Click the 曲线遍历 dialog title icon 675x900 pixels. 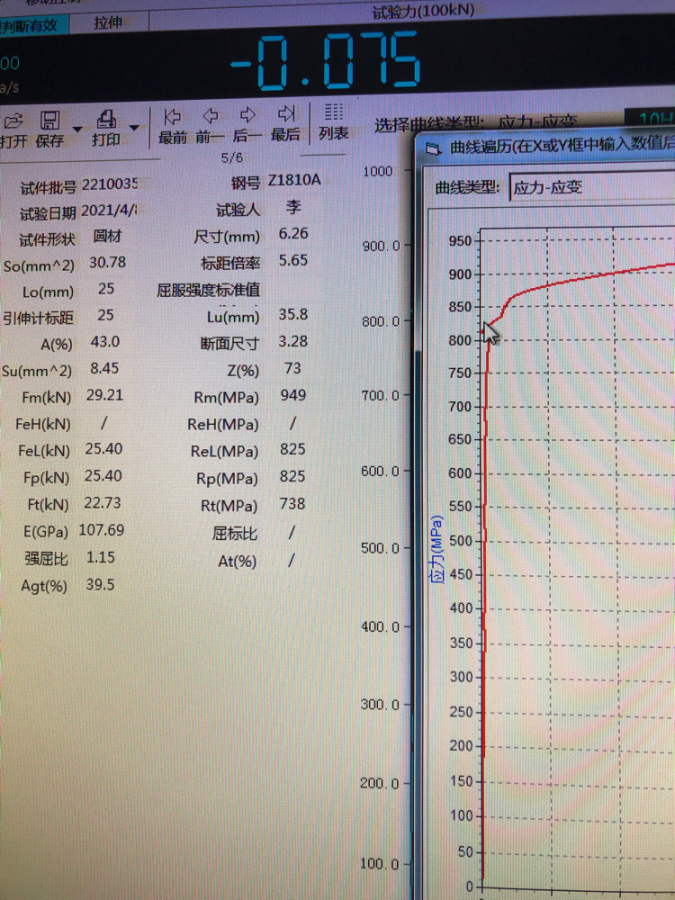pos(433,149)
